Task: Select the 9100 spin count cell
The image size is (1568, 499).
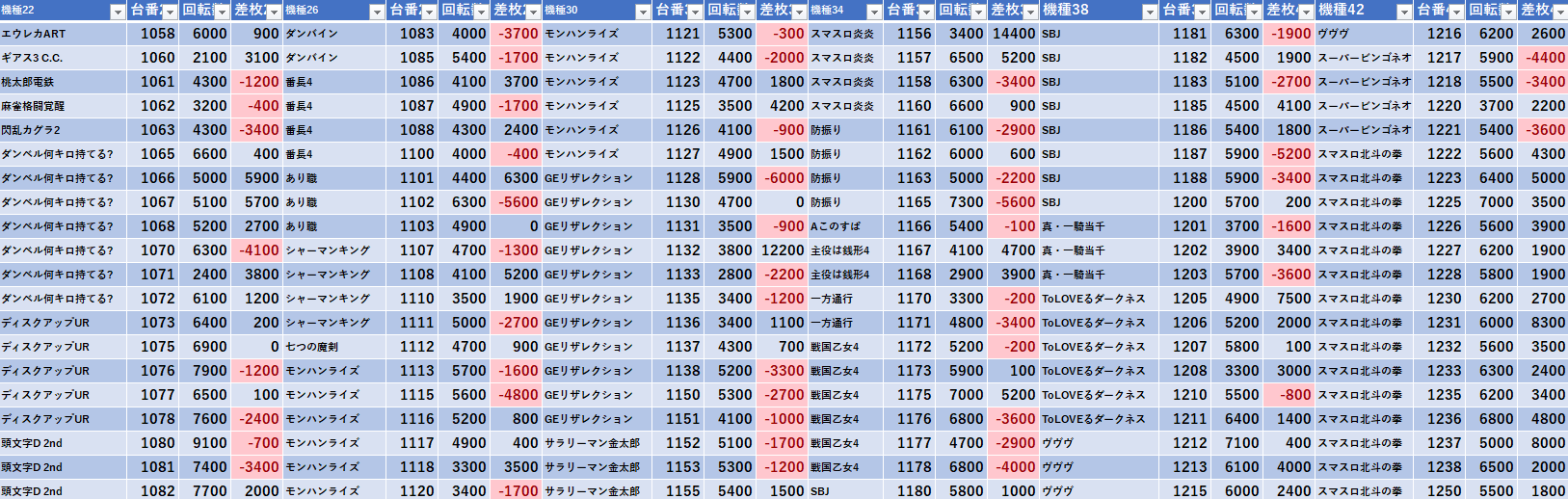Action: point(205,443)
